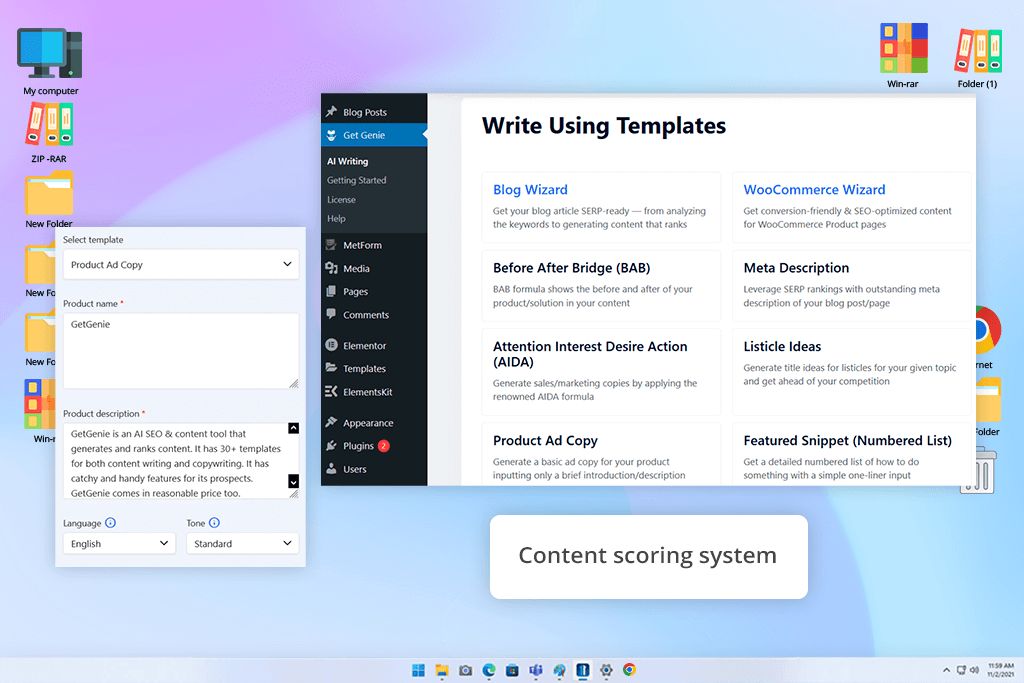This screenshot has width=1024, height=683.
Task: Click description scrollbar up arrow
Action: tap(294, 428)
